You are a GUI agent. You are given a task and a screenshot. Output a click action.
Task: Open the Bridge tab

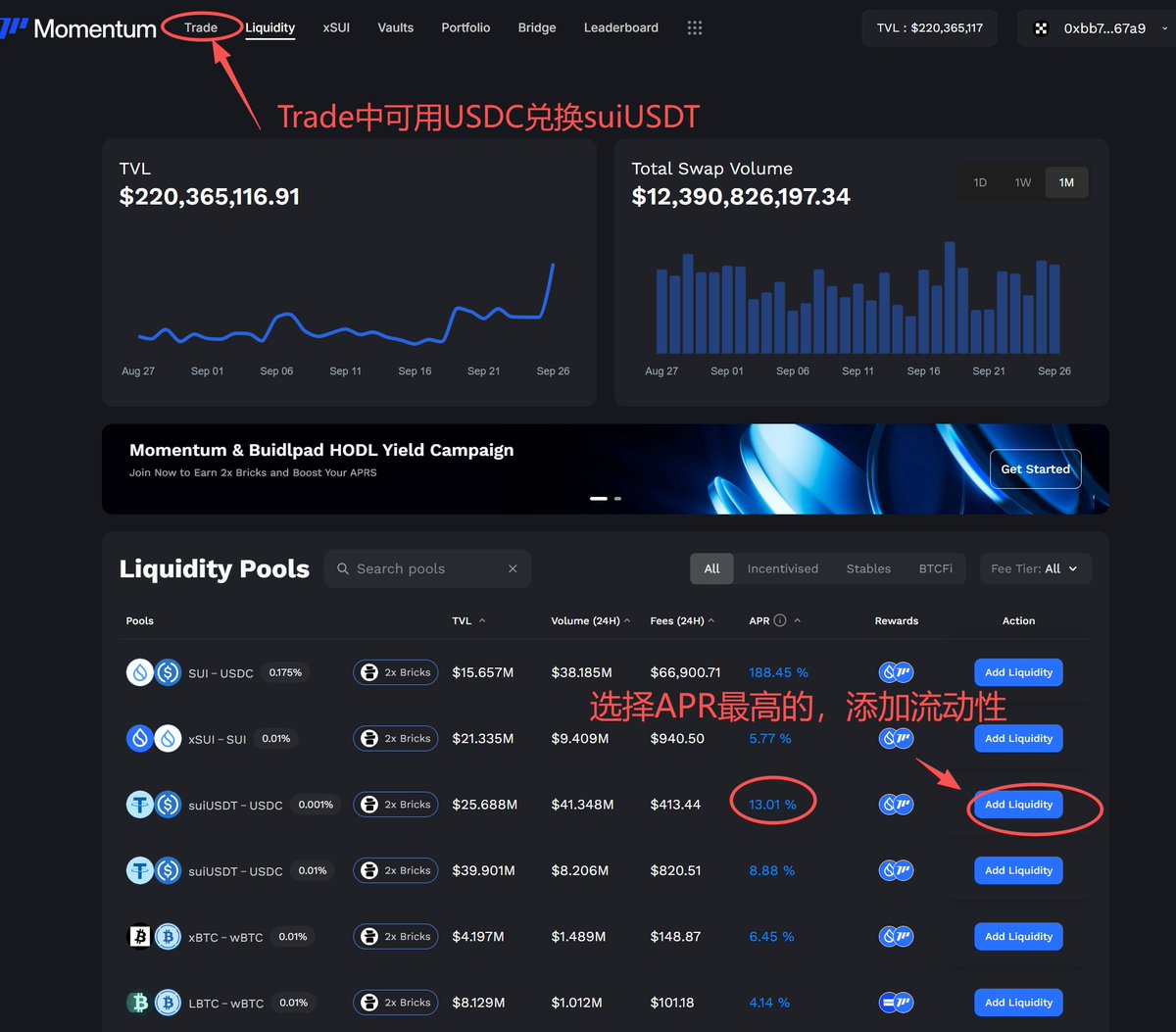click(537, 27)
